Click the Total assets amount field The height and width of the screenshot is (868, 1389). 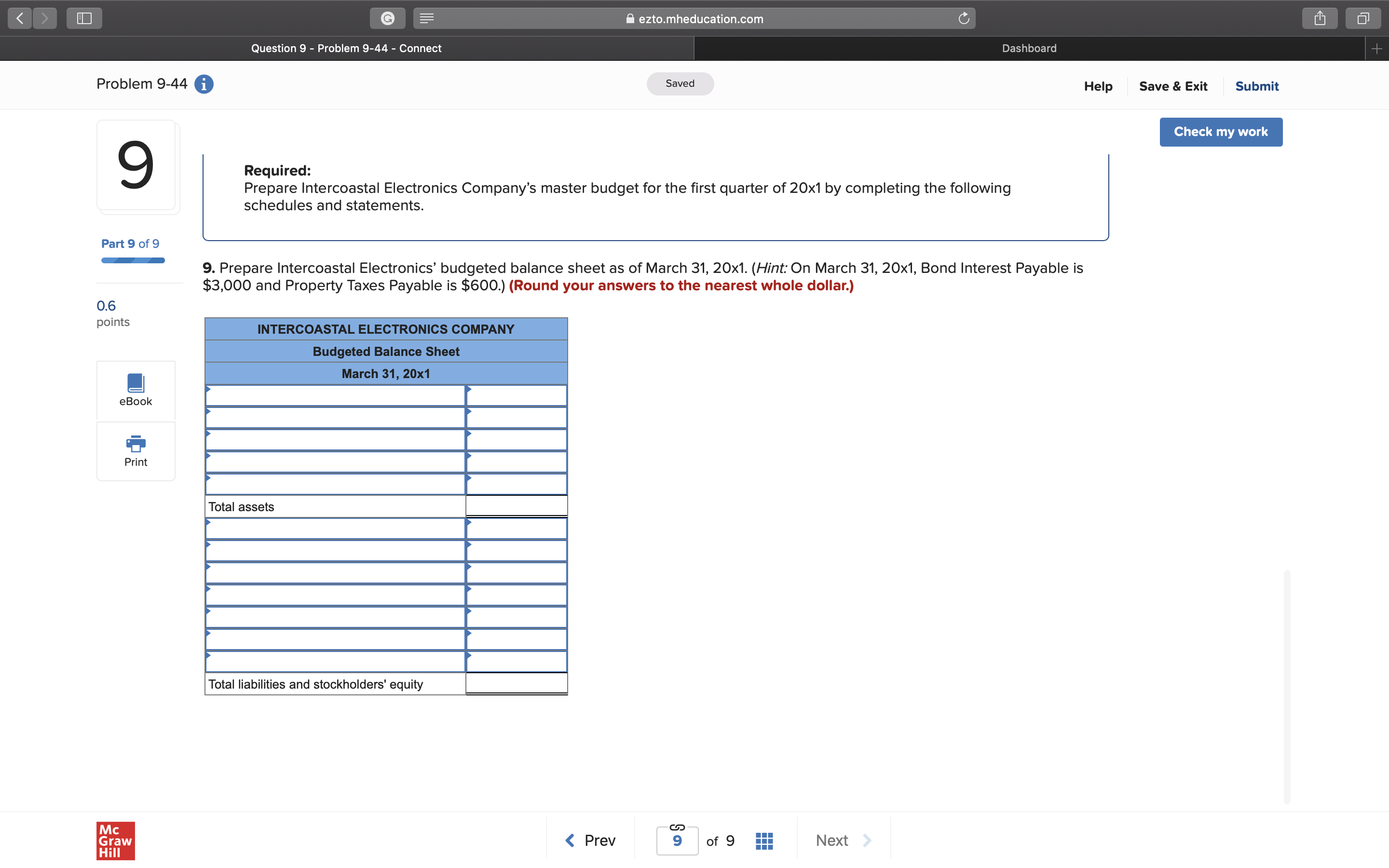click(x=516, y=506)
